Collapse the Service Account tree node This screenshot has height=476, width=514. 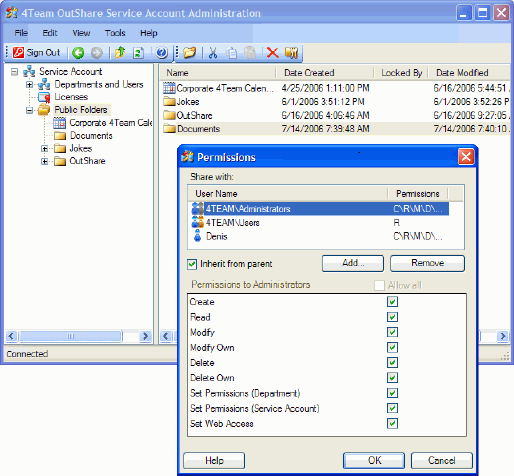(14, 72)
